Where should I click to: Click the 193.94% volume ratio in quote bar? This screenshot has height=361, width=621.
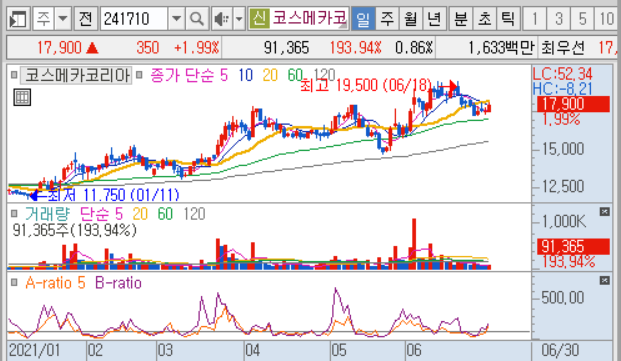coord(355,48)
